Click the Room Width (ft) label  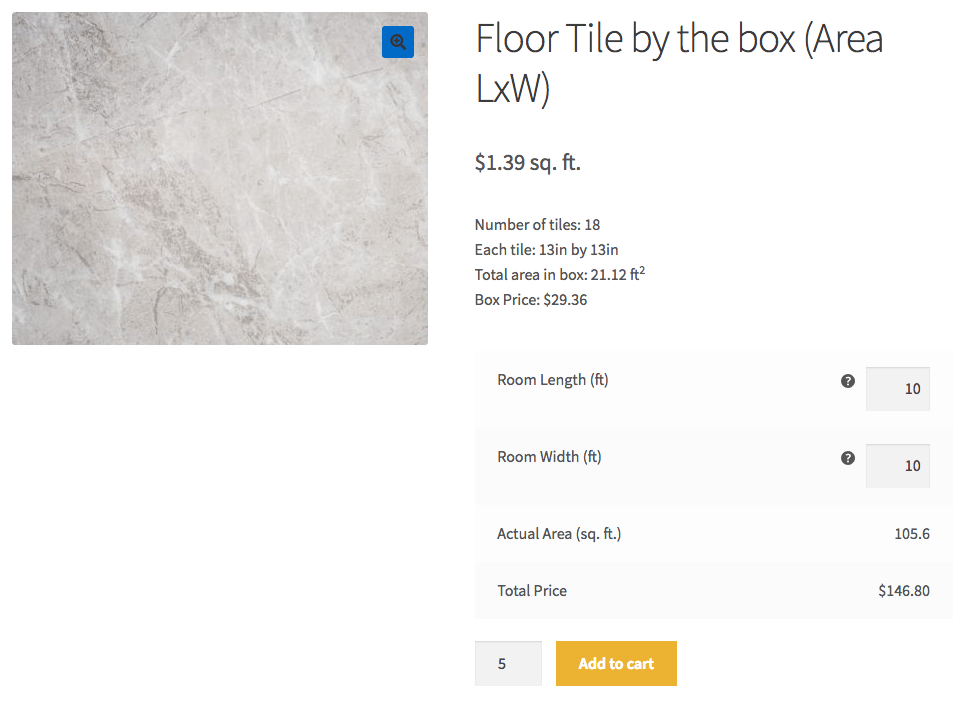(549, 457)
